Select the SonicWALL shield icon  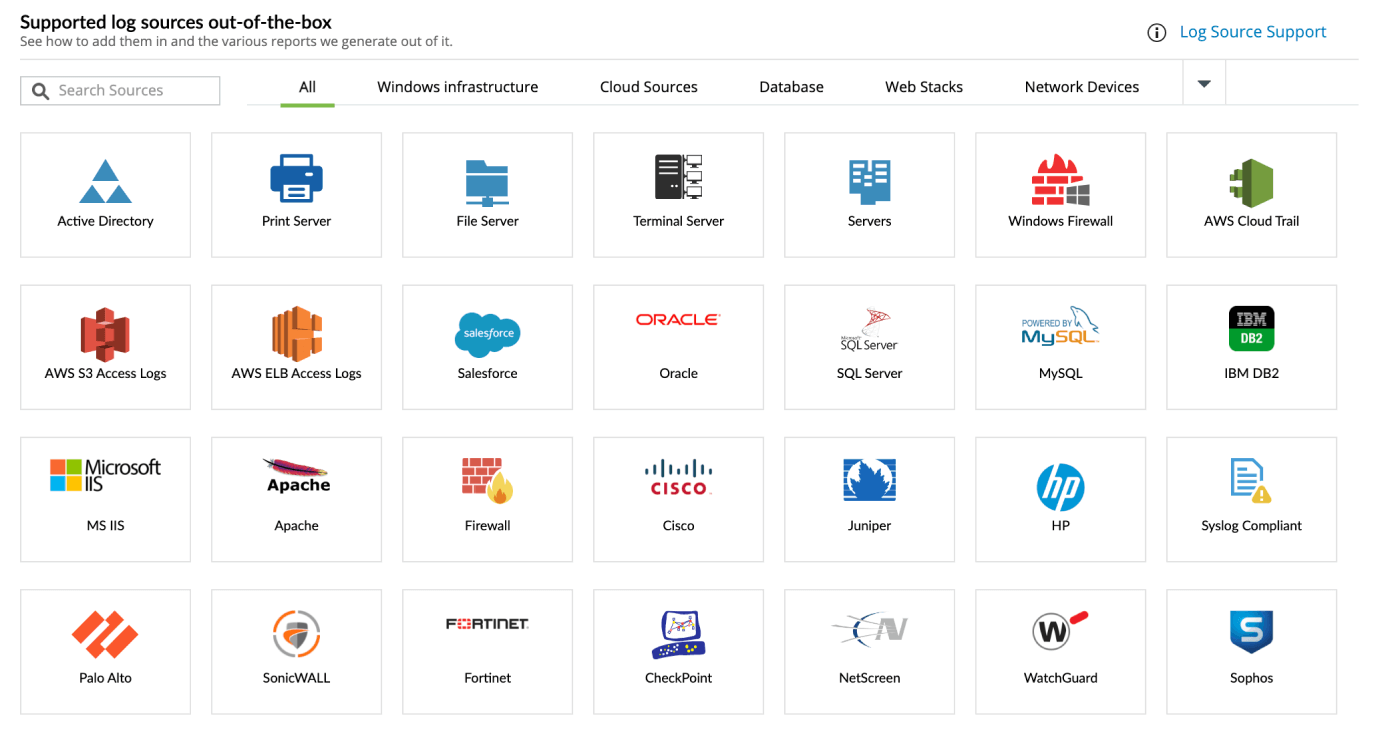(296, 634)
